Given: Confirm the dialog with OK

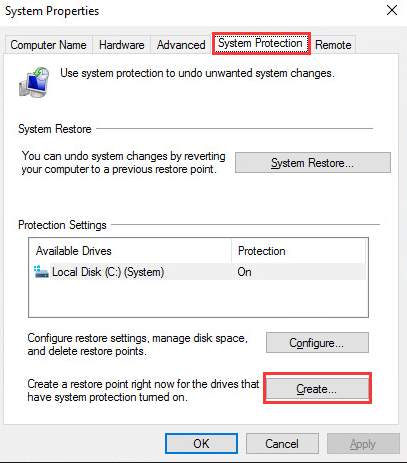Looking at the screenshot, I should 201,443.
